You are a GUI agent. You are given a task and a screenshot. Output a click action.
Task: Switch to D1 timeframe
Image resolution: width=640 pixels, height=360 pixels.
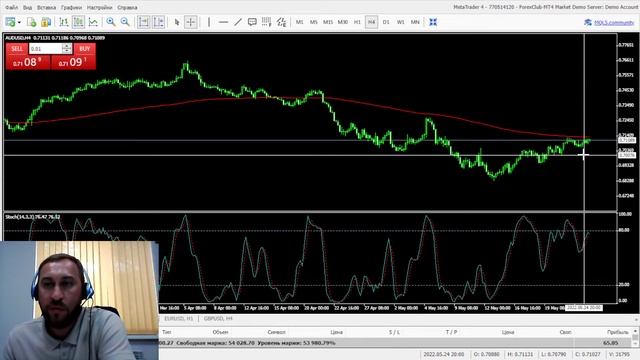386,22
